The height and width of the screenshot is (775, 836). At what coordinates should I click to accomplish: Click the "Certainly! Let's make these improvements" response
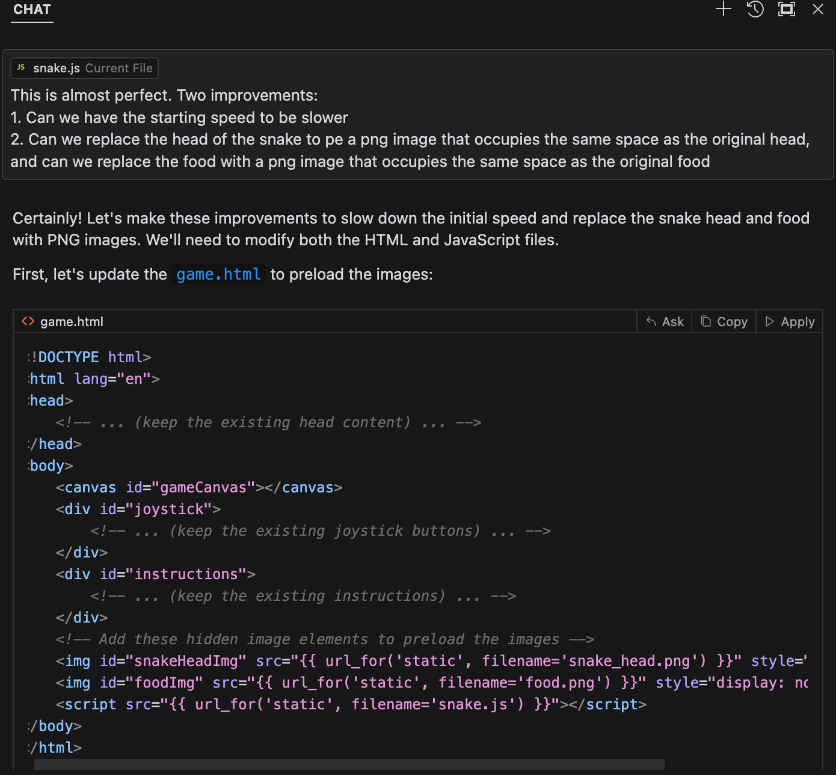411,229
